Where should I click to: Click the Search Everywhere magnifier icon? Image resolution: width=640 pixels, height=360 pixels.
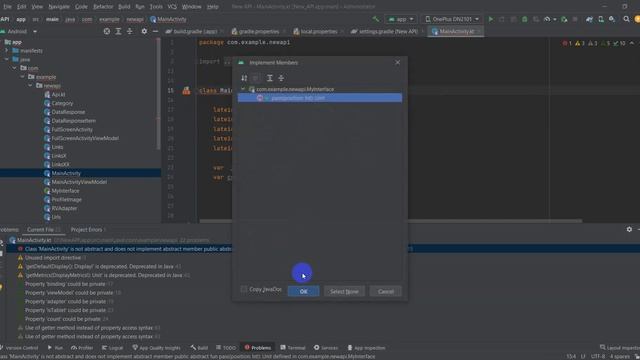tap(626, 19)
